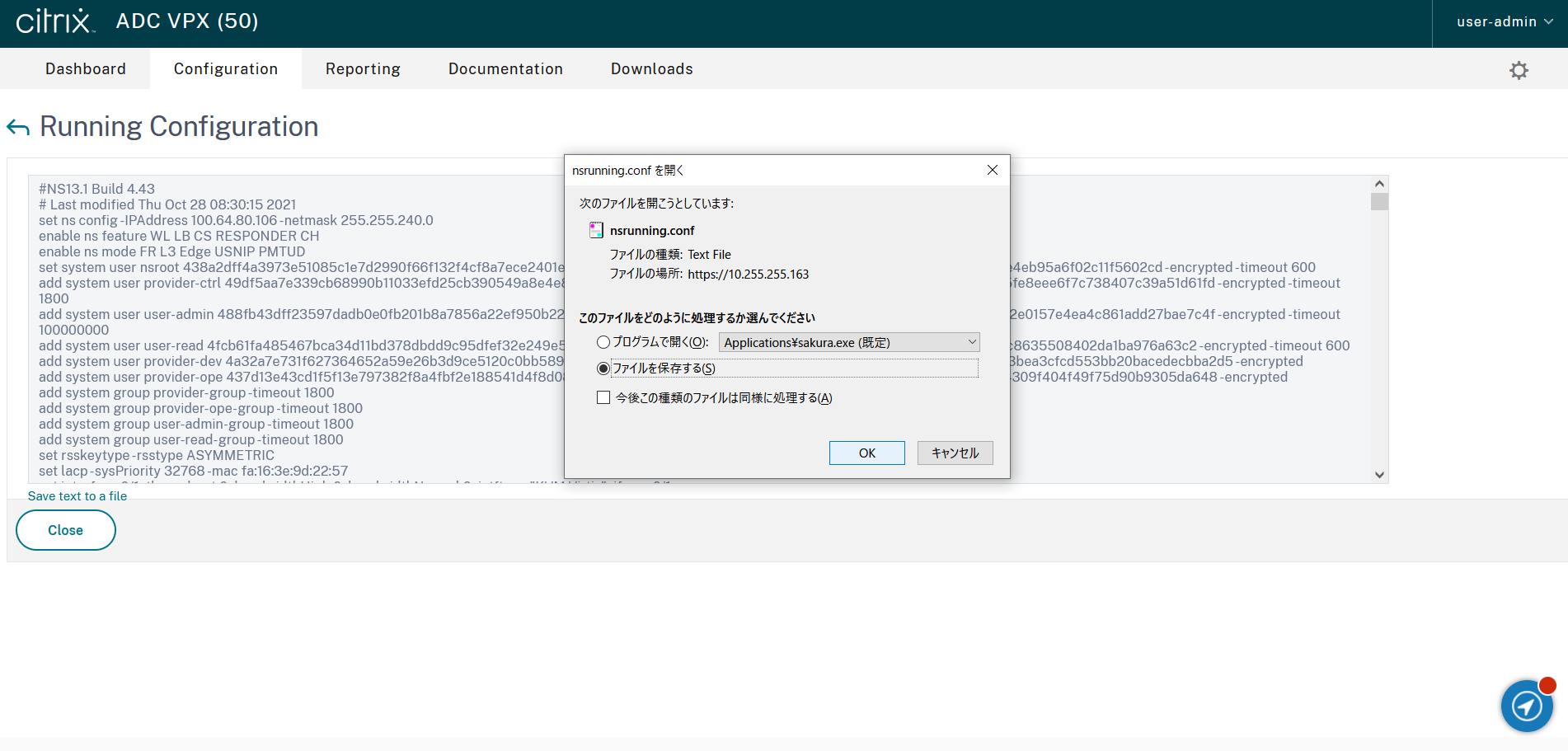Click the Citrix logo
The width and height of the screenshot is (1568, 751).
55,21
